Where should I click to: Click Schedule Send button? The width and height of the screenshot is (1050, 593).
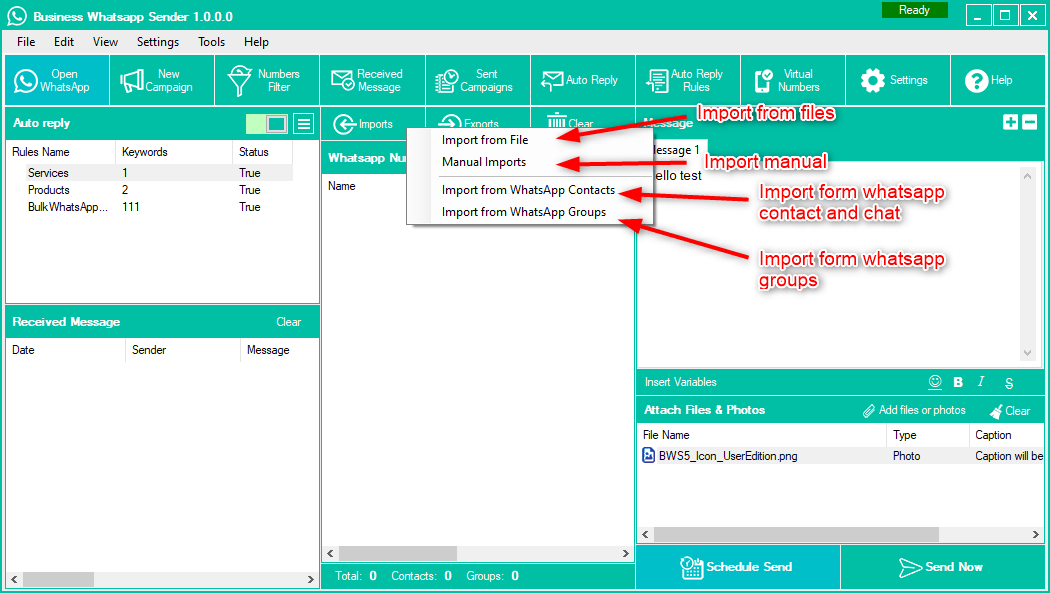pos(736,567)
